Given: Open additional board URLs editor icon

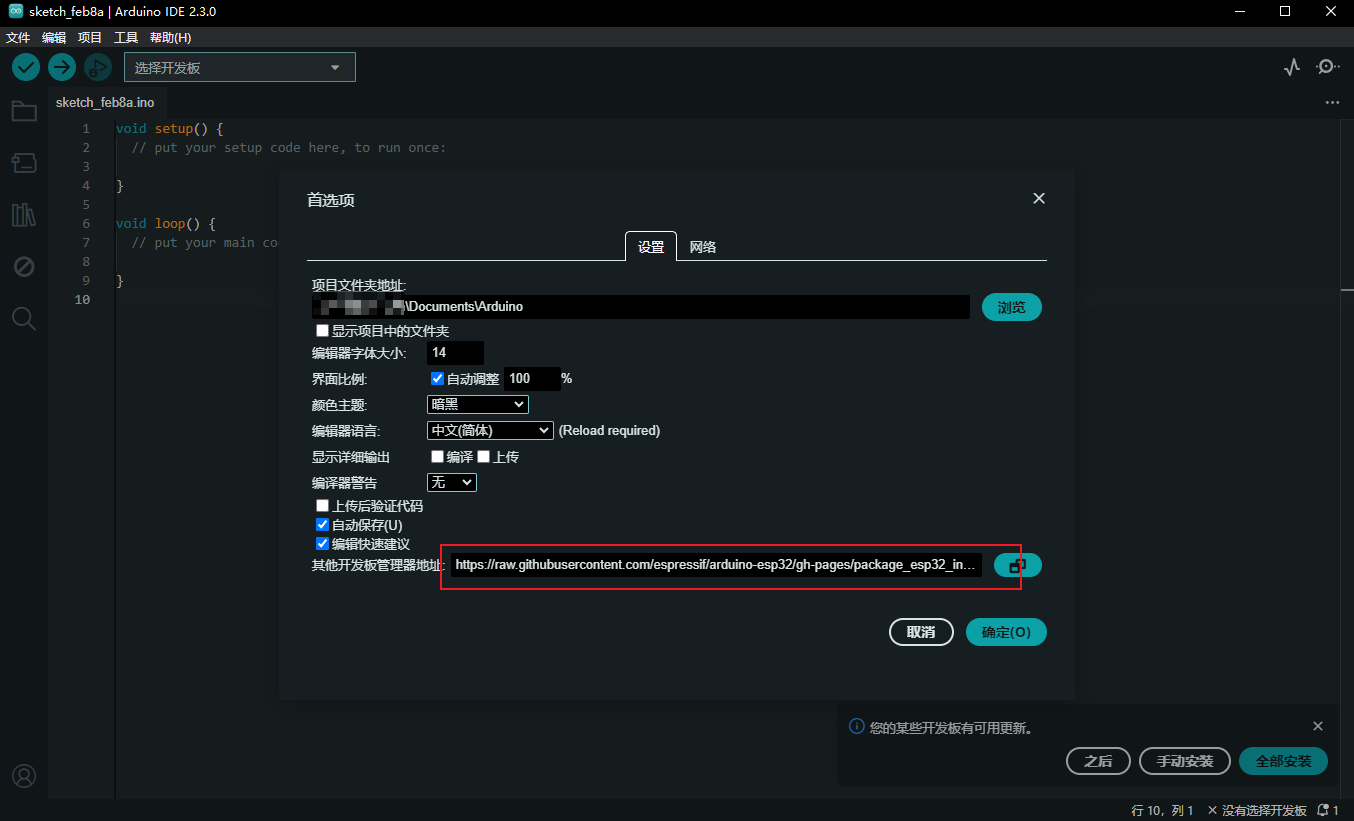Looking at the screenshot, I should coord(1018,565).
